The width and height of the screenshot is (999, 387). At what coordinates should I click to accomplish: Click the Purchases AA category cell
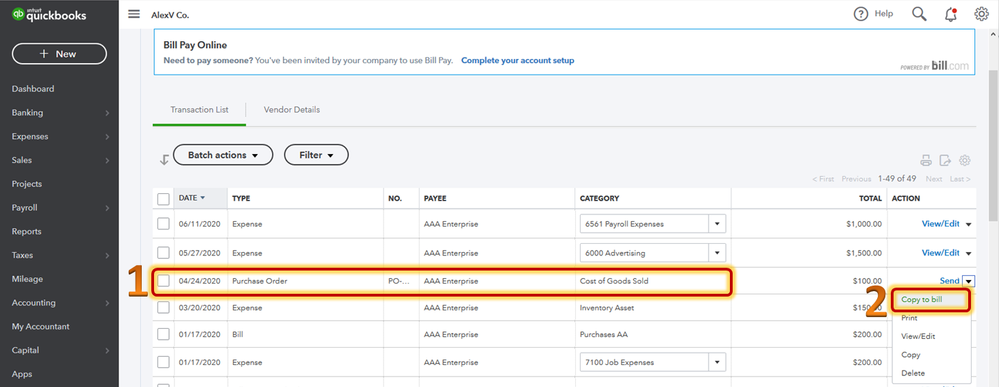point(605,334)
